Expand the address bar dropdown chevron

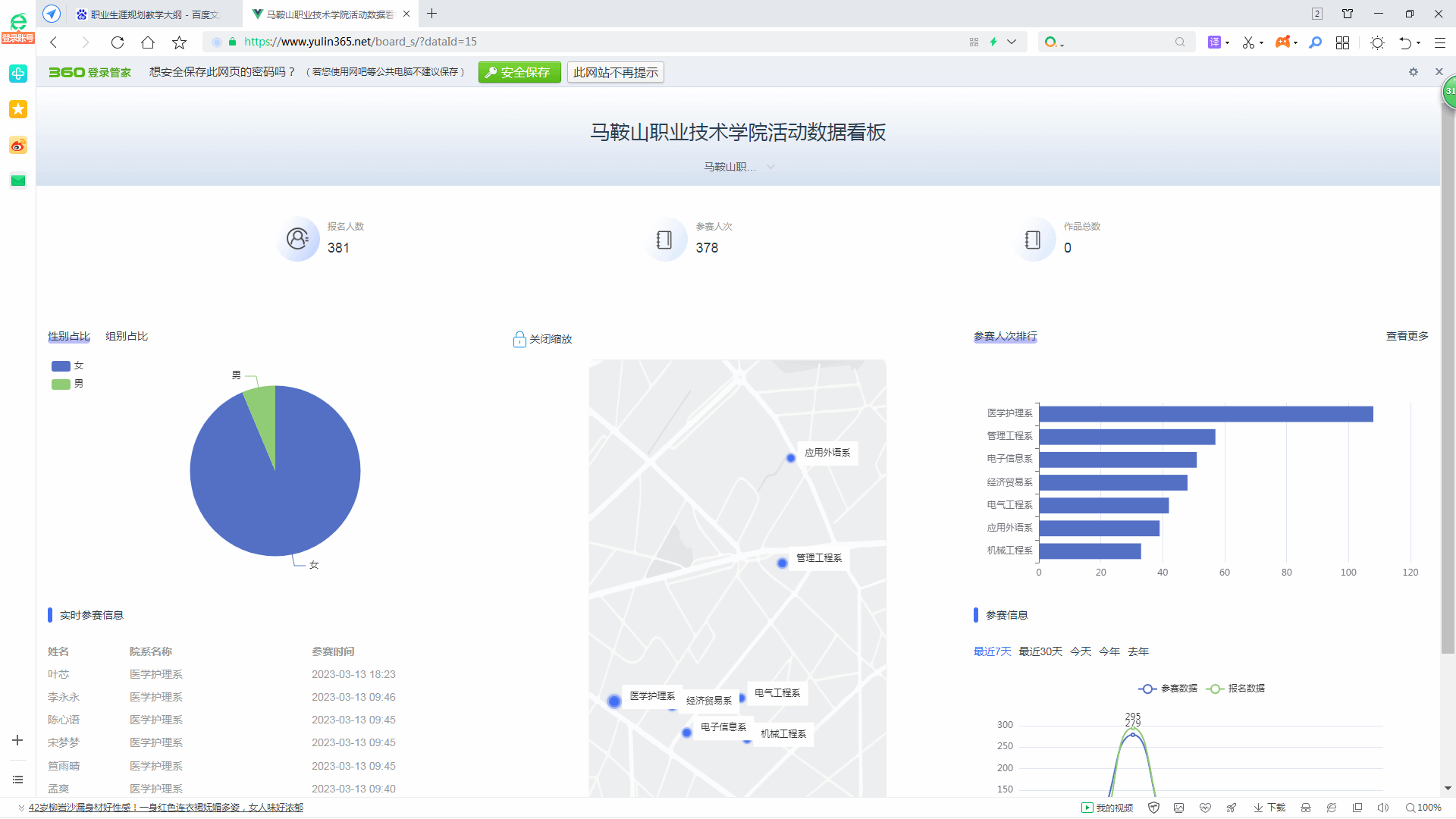tap(1012, 42)
